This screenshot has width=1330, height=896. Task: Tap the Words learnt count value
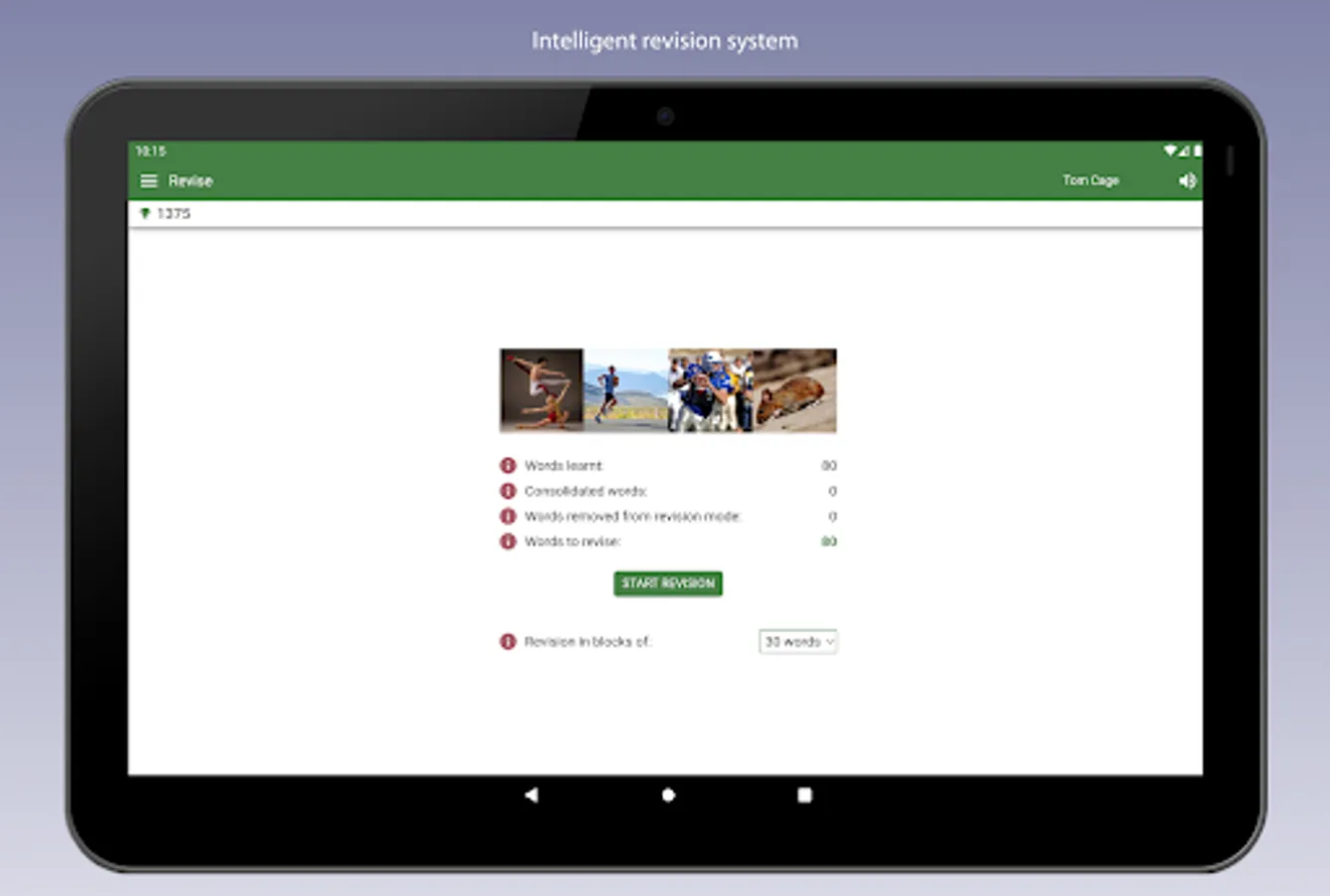click(x=828, y=465)
